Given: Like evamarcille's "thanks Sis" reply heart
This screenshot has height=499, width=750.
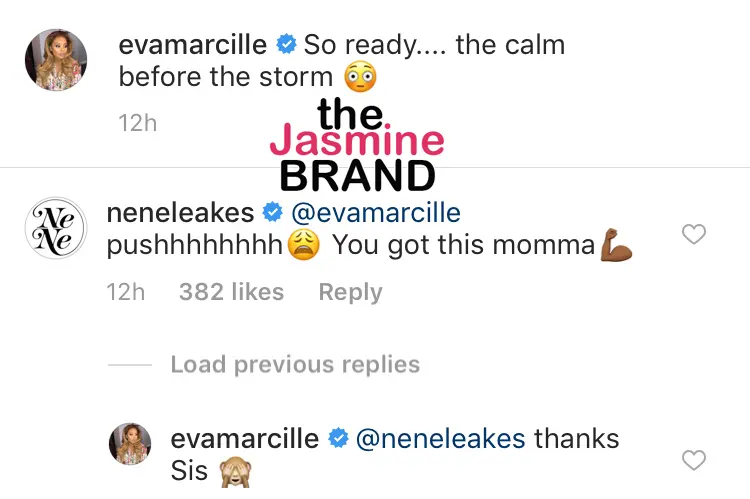Looking at the screenshot, I should pos(693,460).
